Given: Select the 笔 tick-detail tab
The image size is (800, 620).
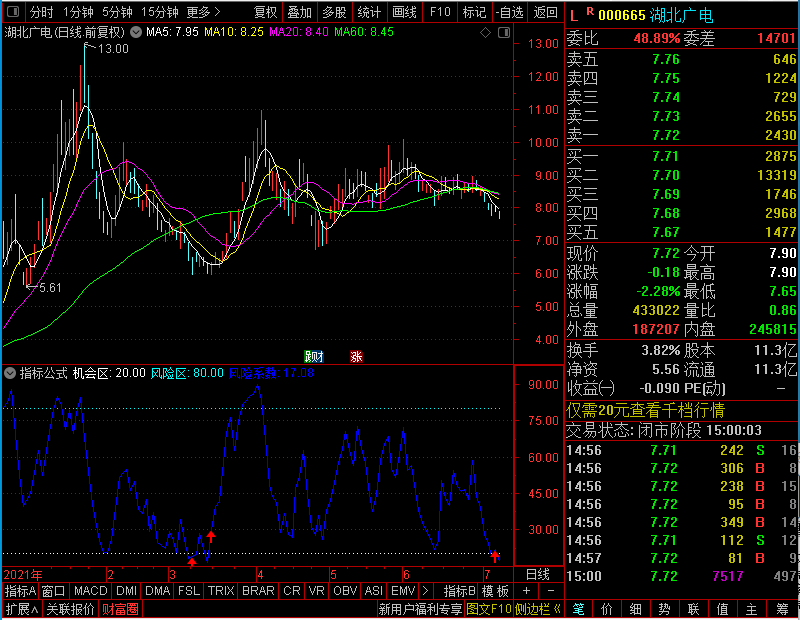Looking at the screenshot, I should pos(578,609).
